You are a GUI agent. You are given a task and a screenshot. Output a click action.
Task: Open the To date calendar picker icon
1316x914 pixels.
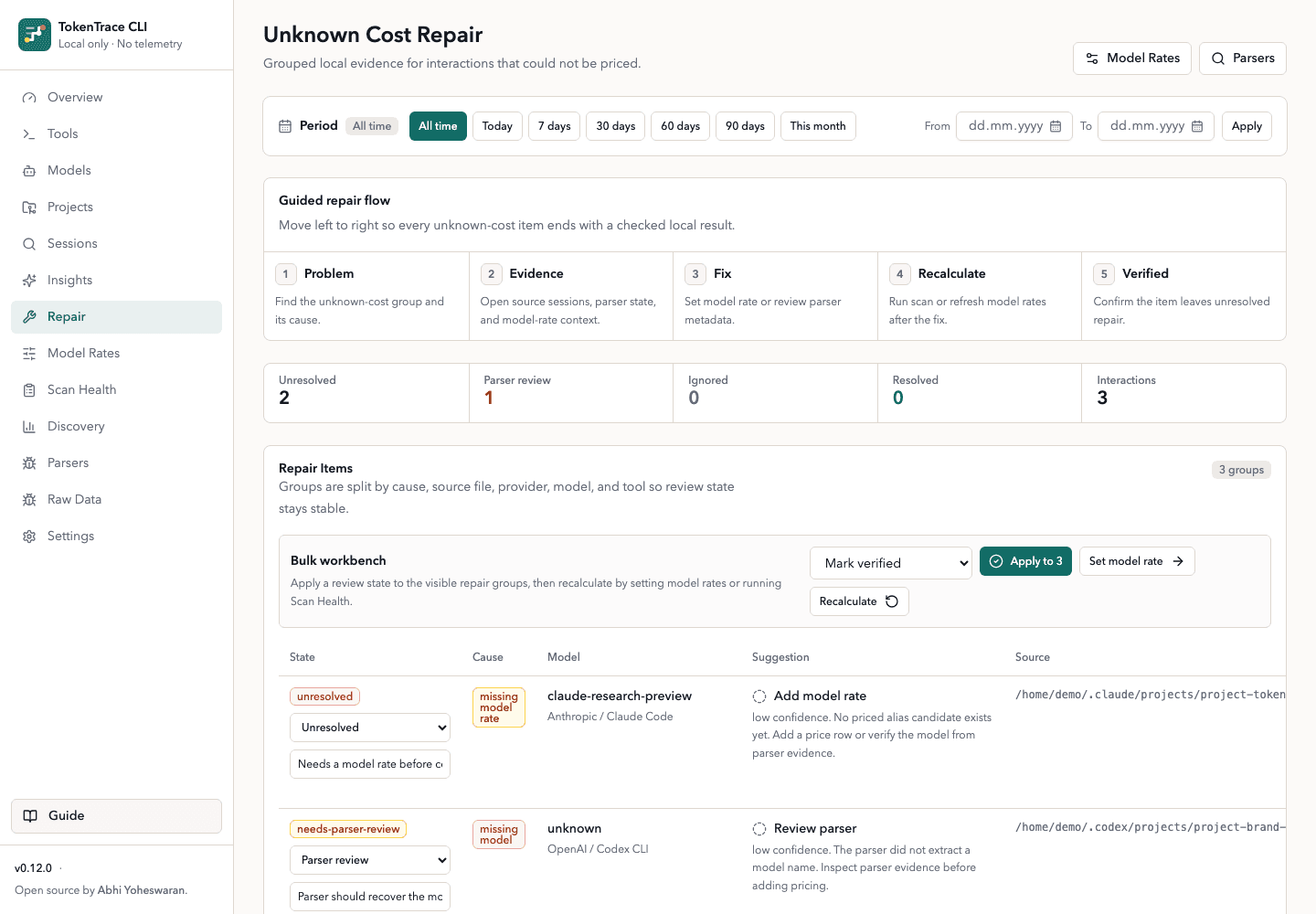pyautogui.click(x=1197, y=126)
